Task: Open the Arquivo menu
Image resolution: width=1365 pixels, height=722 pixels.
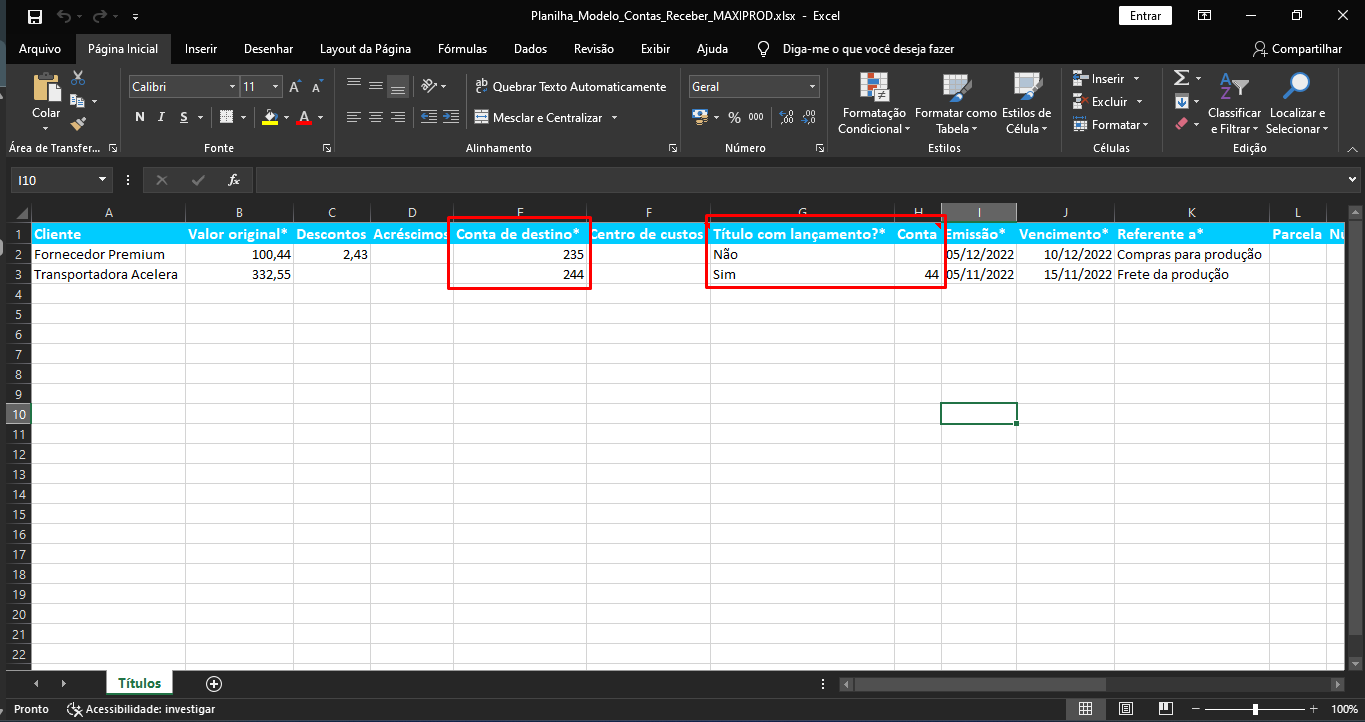Action: pyautogui.click(x=40, y=49)
